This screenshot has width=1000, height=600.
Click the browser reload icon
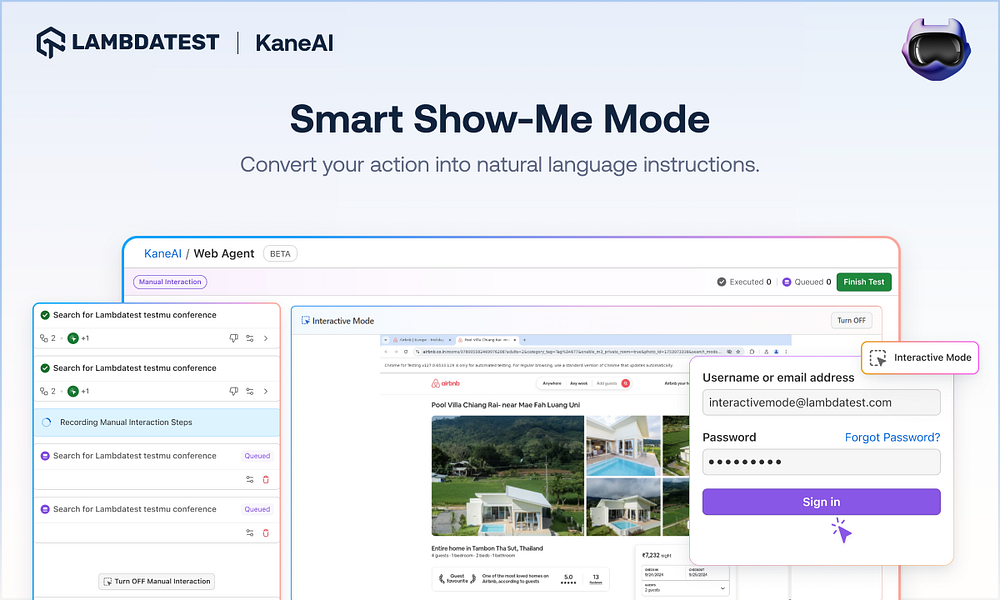406,351
